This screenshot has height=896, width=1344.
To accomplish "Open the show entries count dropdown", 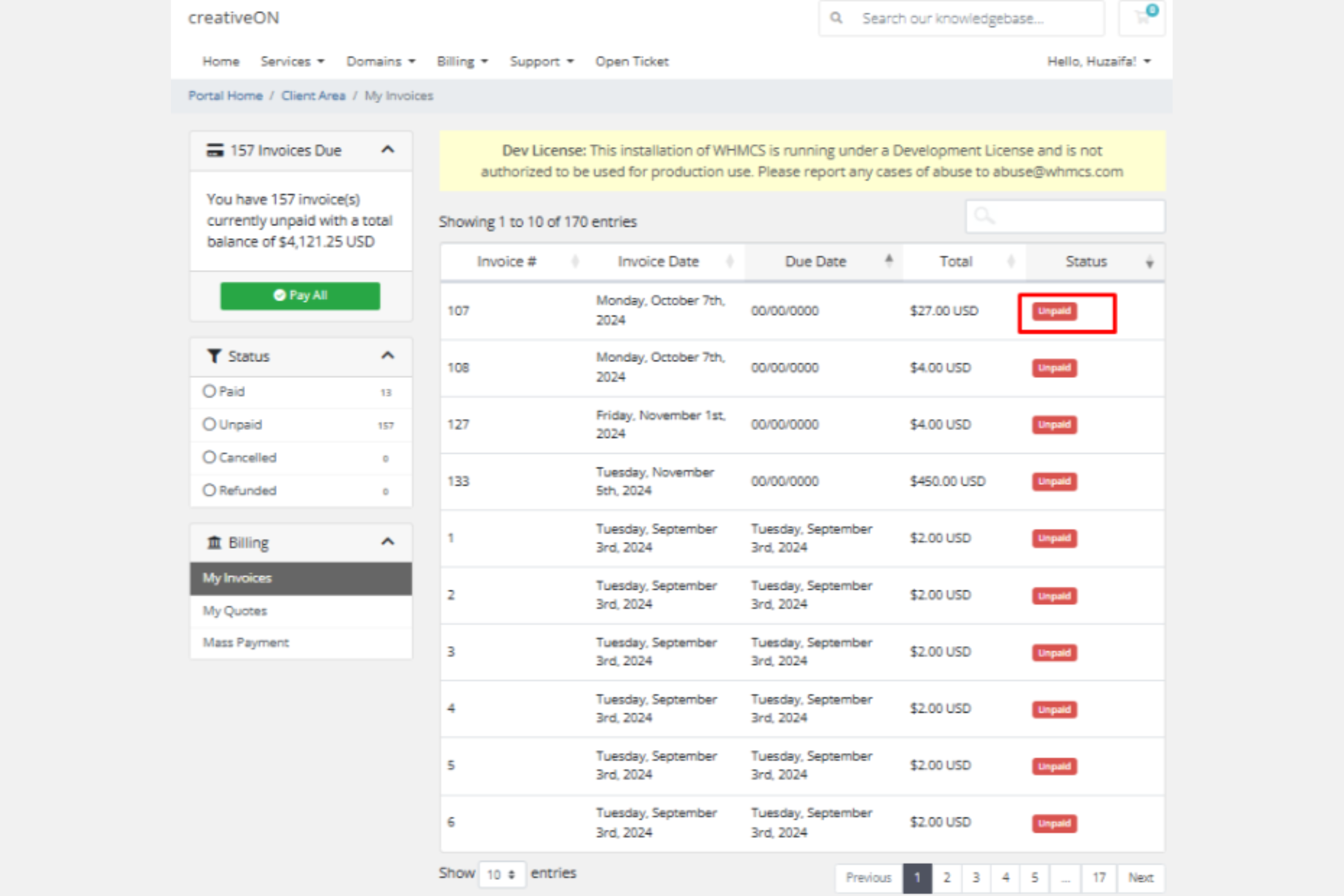I will 501,875.
